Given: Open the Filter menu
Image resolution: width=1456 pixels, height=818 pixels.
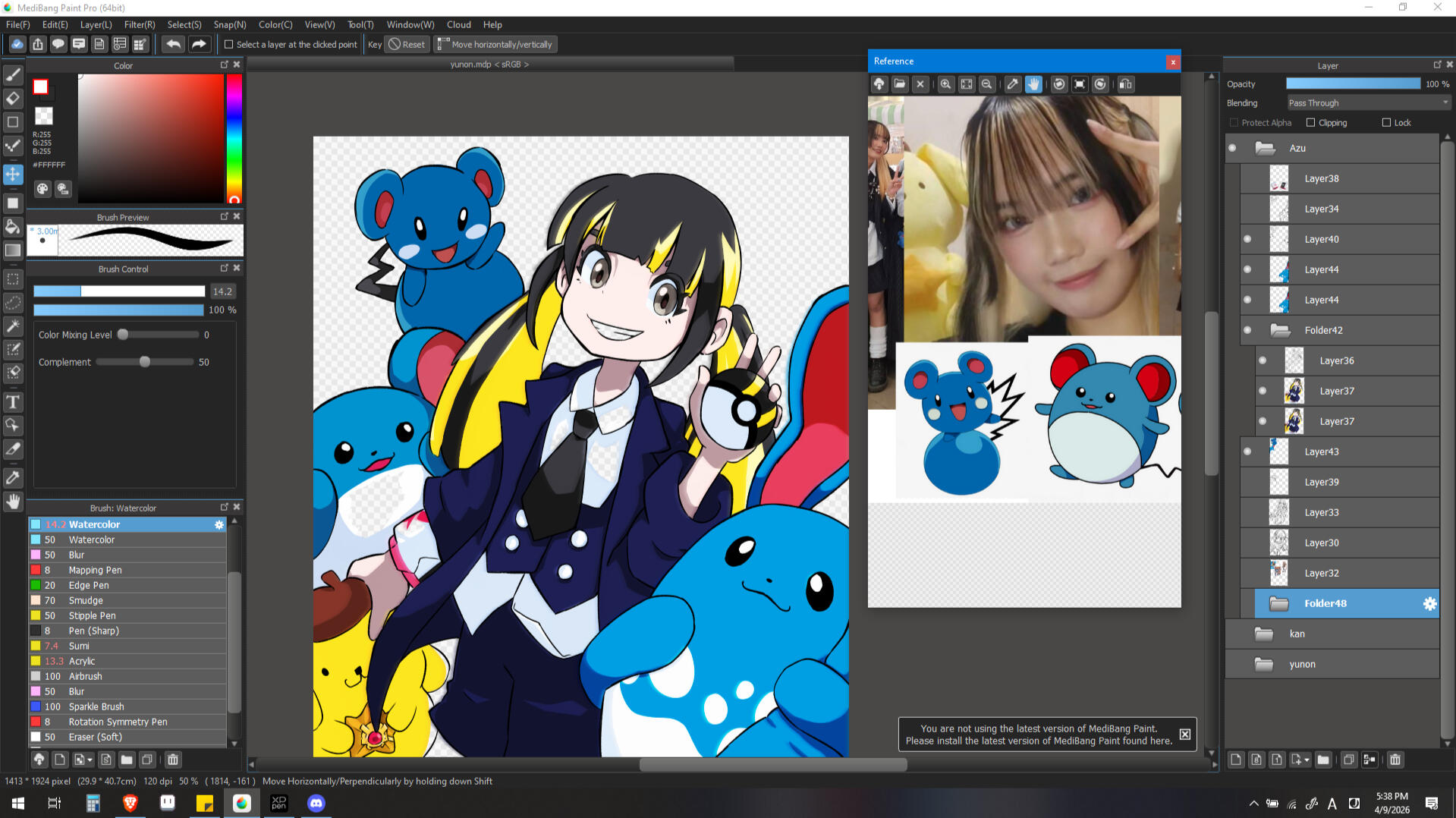Looking at the screenshot, I should pos(140,24).
